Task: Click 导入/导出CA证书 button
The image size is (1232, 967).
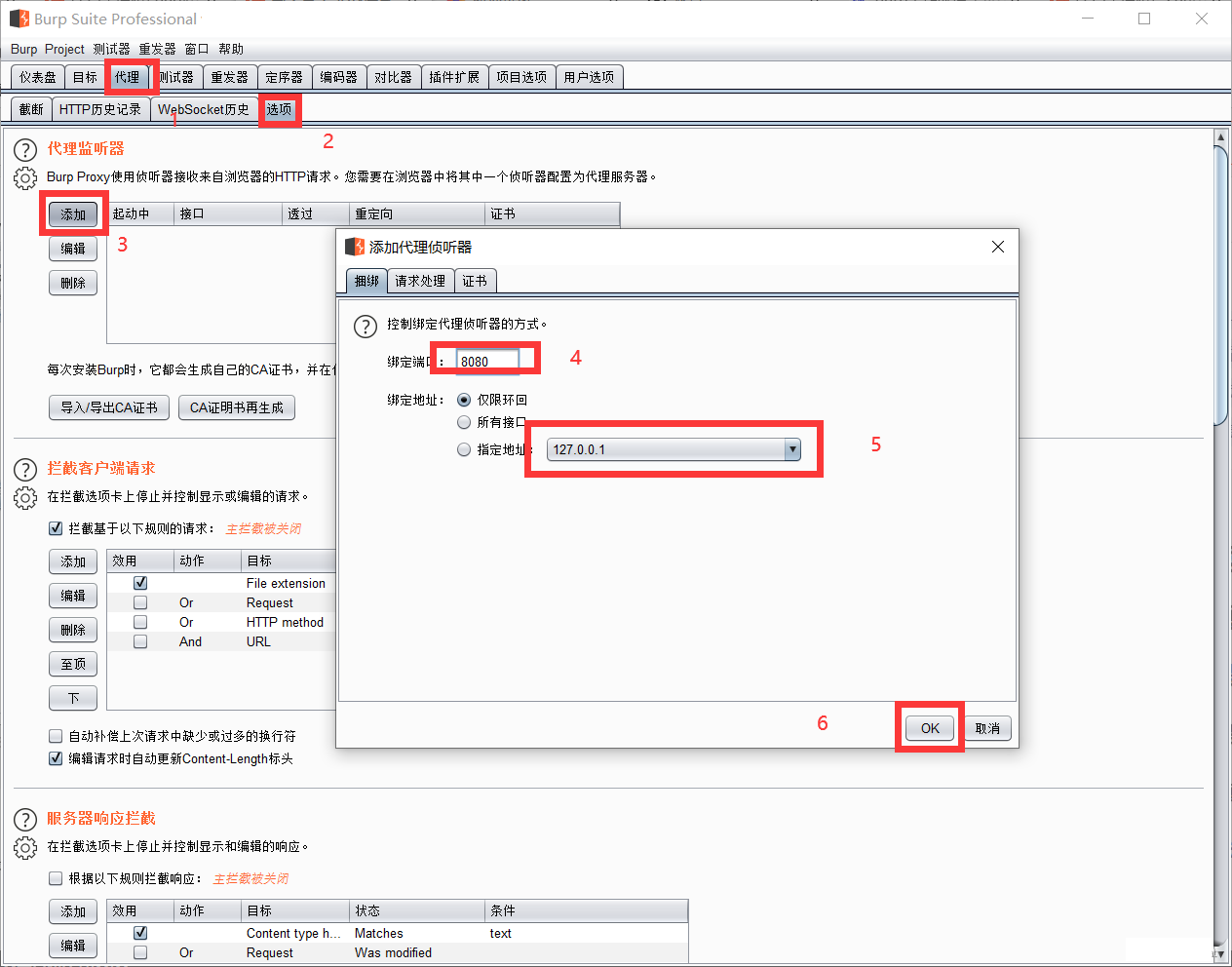Action: click(109, 407)
